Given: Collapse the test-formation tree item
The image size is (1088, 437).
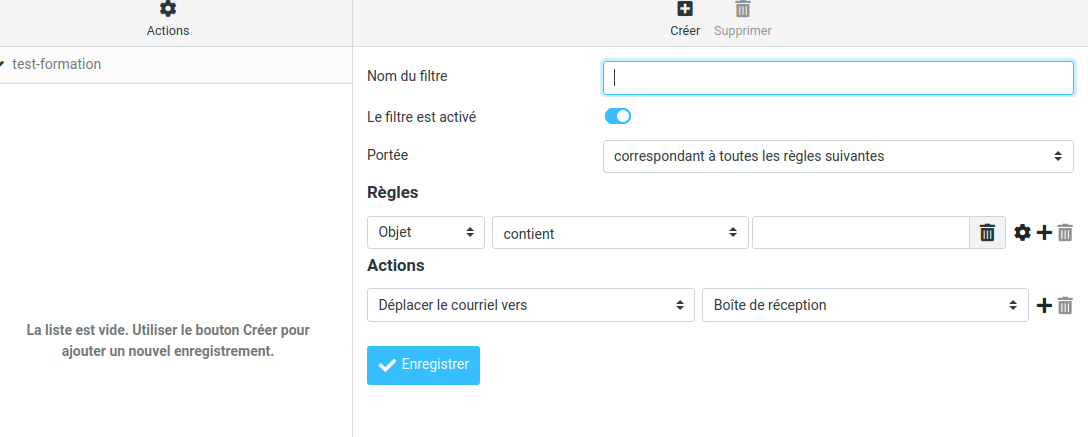Looking at the screenshot, I should 2,64.
